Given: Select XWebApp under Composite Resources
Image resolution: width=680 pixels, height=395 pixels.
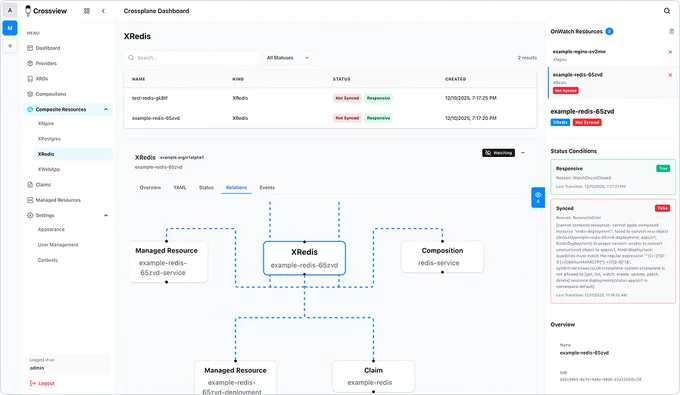Looking at the screenshot, I should (49, 170).
